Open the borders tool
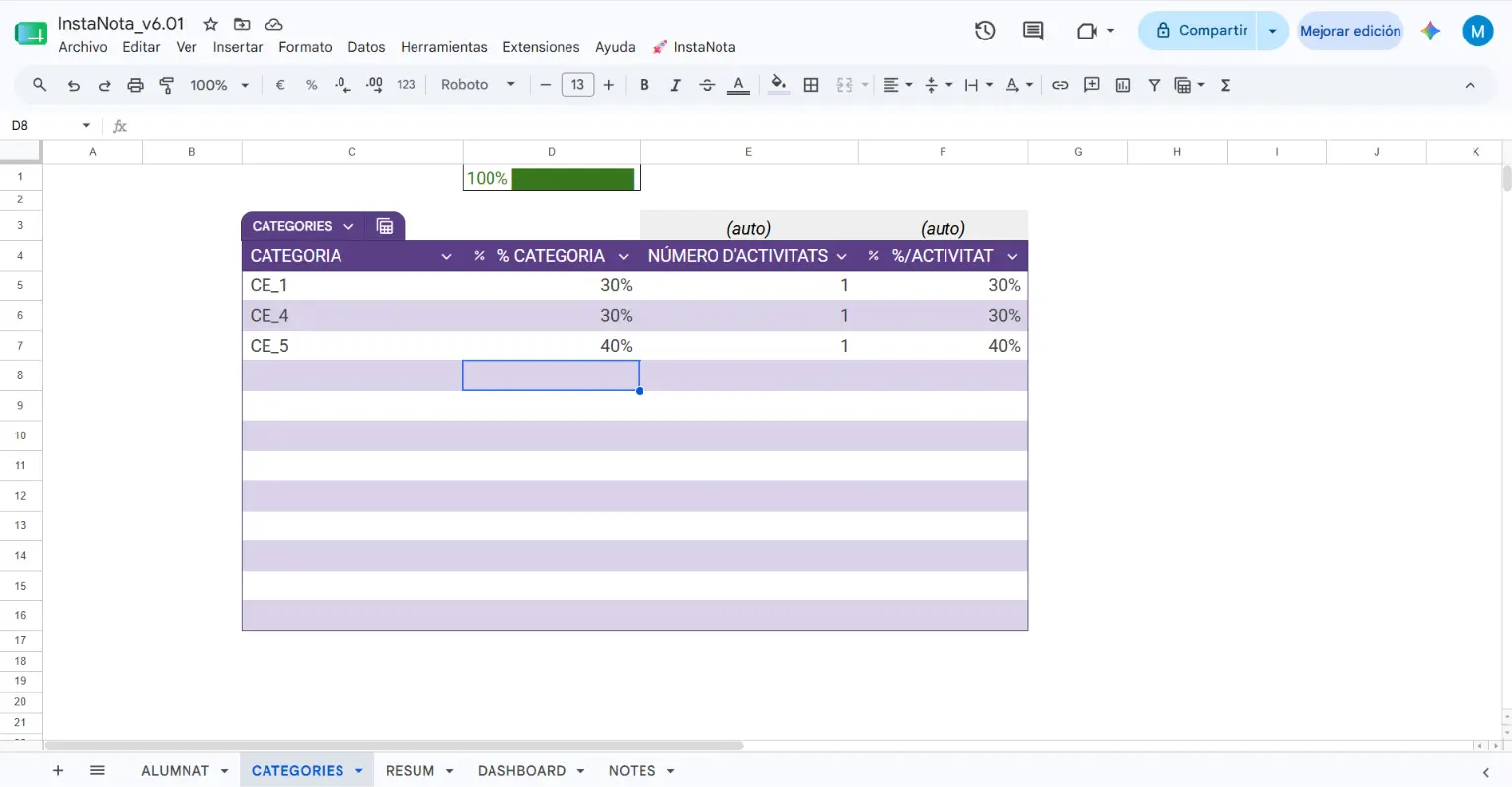The width and height of the screenshot is (1512, 787). click(811, 85)
